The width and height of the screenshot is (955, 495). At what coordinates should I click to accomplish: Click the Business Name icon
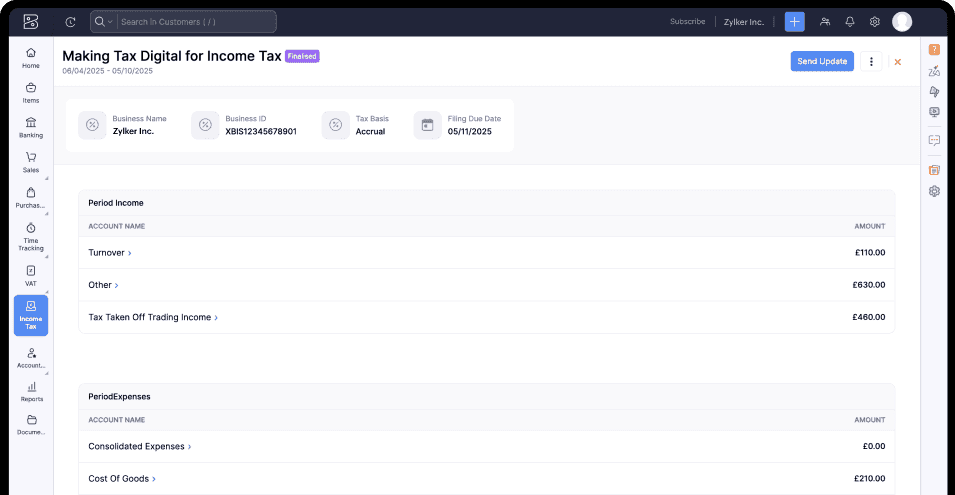[x=92, y=125]
